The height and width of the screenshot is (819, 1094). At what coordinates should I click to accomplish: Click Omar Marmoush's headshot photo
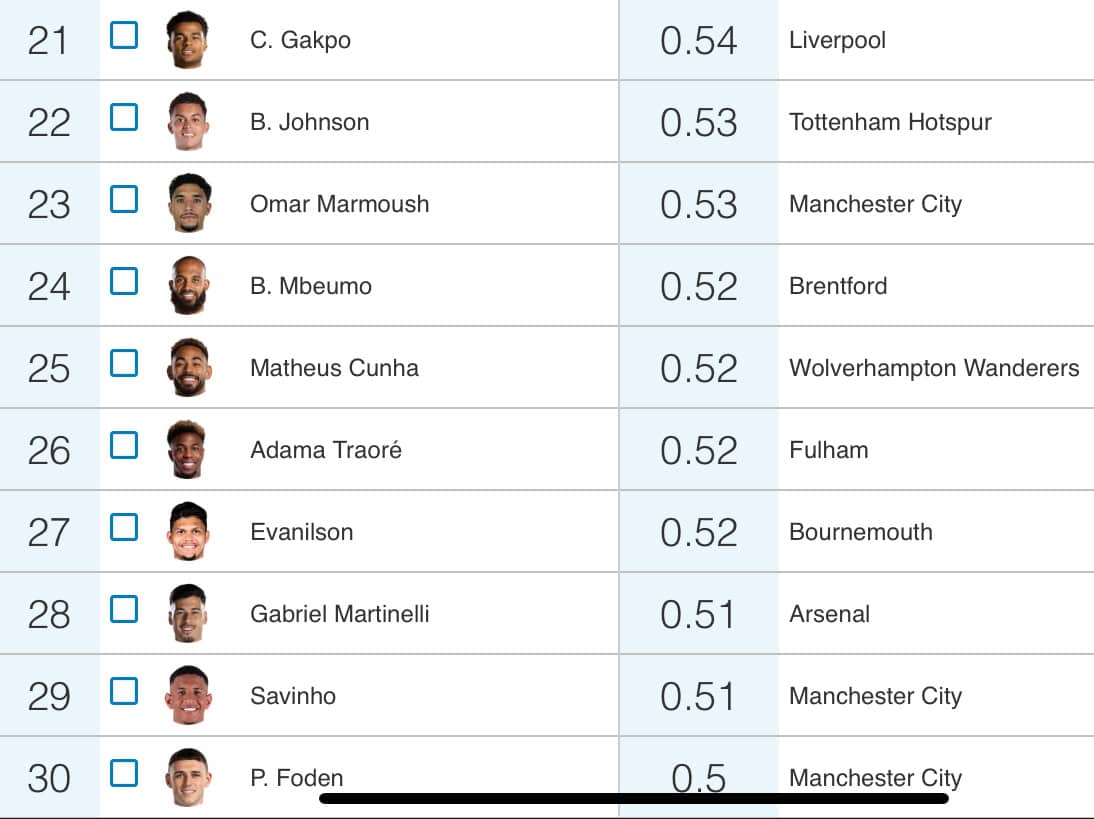click(187, 204)
